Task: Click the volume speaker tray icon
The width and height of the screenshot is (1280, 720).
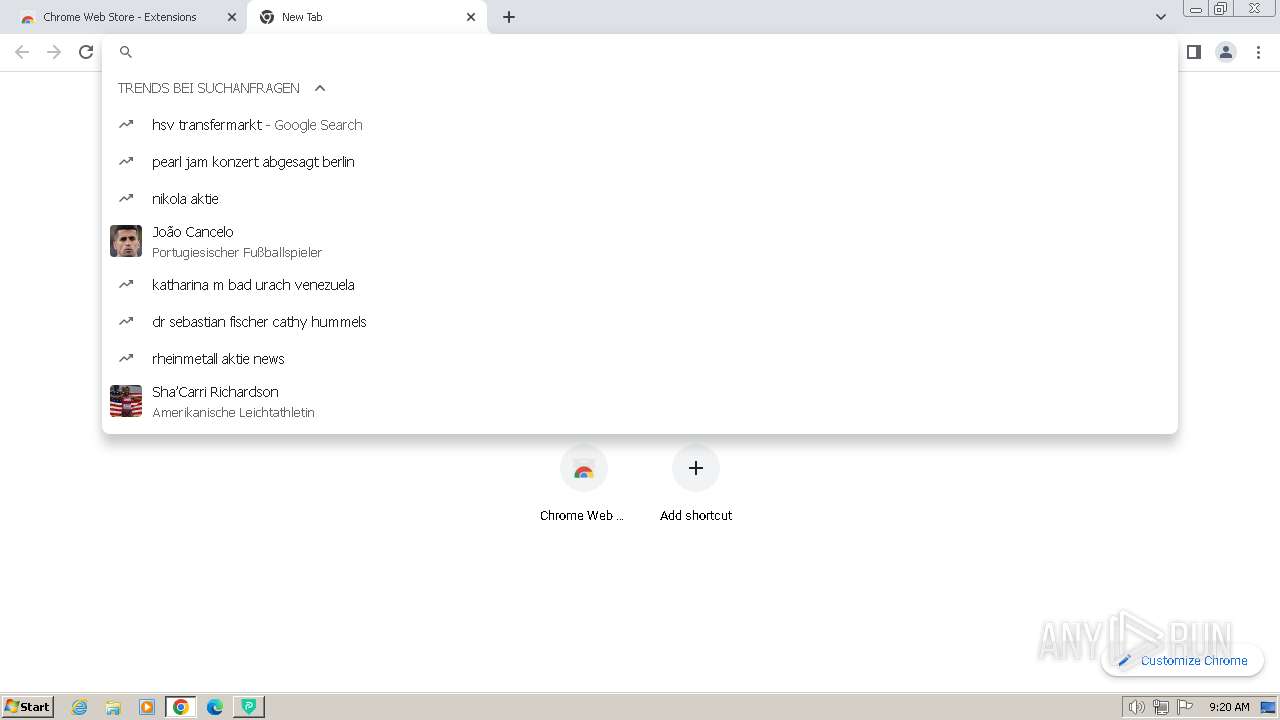Action: [x=1136, y=707]
